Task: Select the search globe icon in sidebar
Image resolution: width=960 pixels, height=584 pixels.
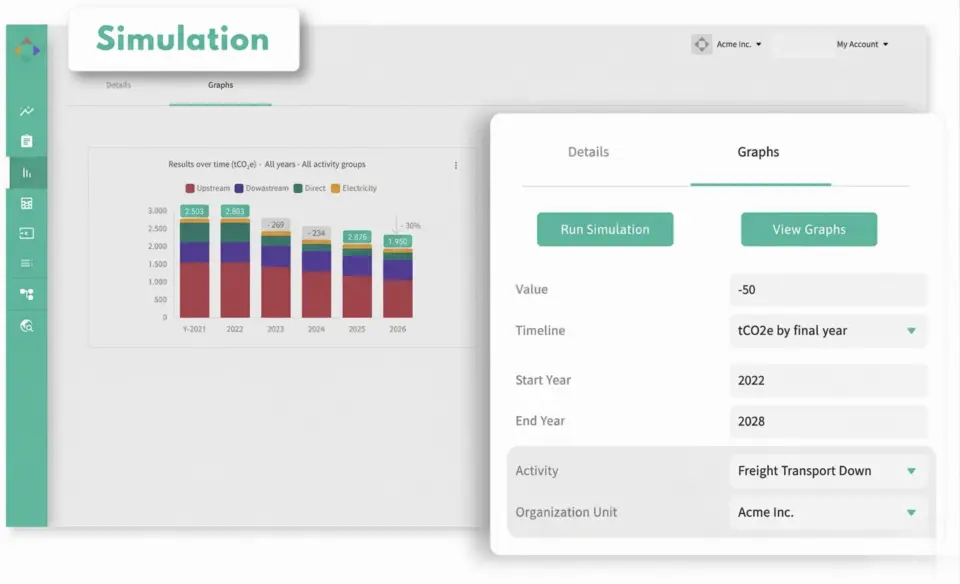Action: click(26, 325)
